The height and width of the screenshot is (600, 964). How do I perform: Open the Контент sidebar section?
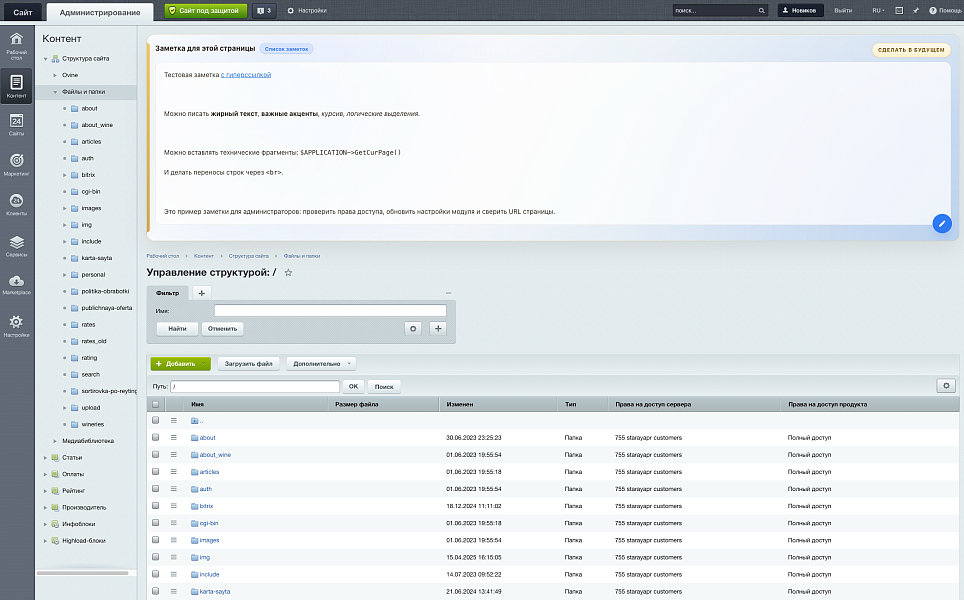17,85
